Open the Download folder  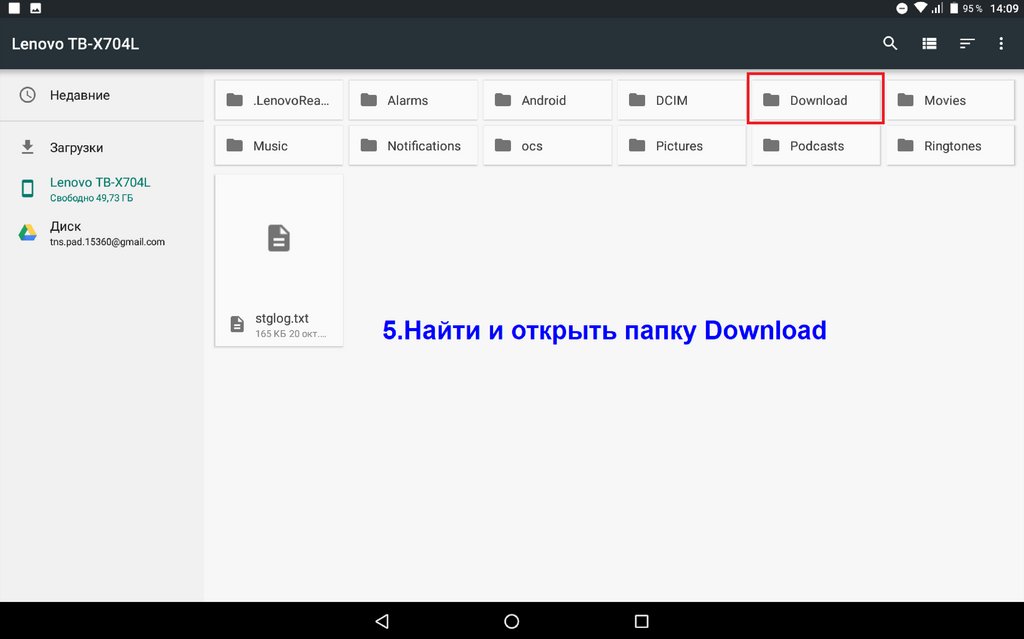pos(816,100)
